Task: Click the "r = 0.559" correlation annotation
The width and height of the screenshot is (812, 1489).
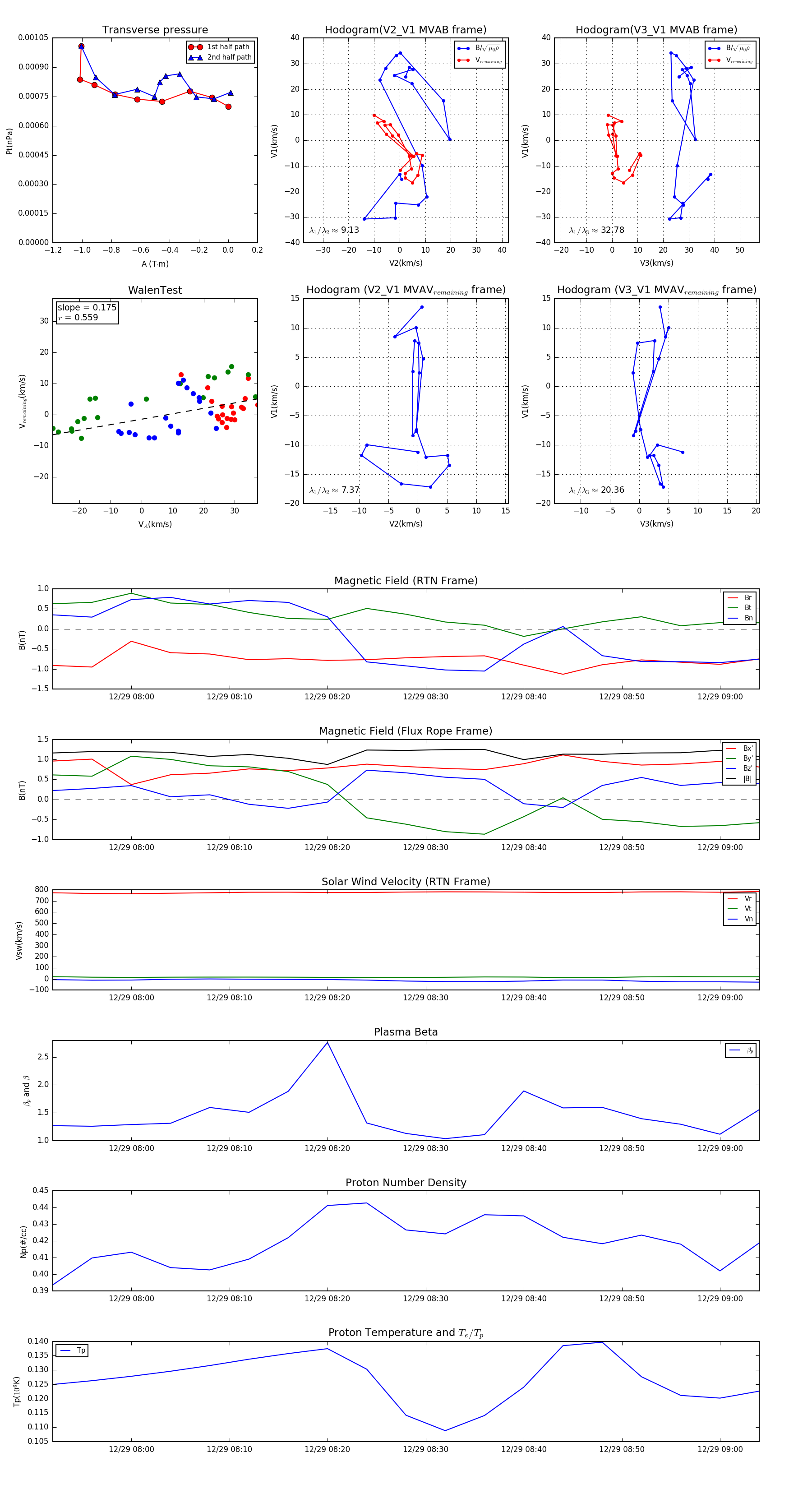Action: [x=78, y=317]
